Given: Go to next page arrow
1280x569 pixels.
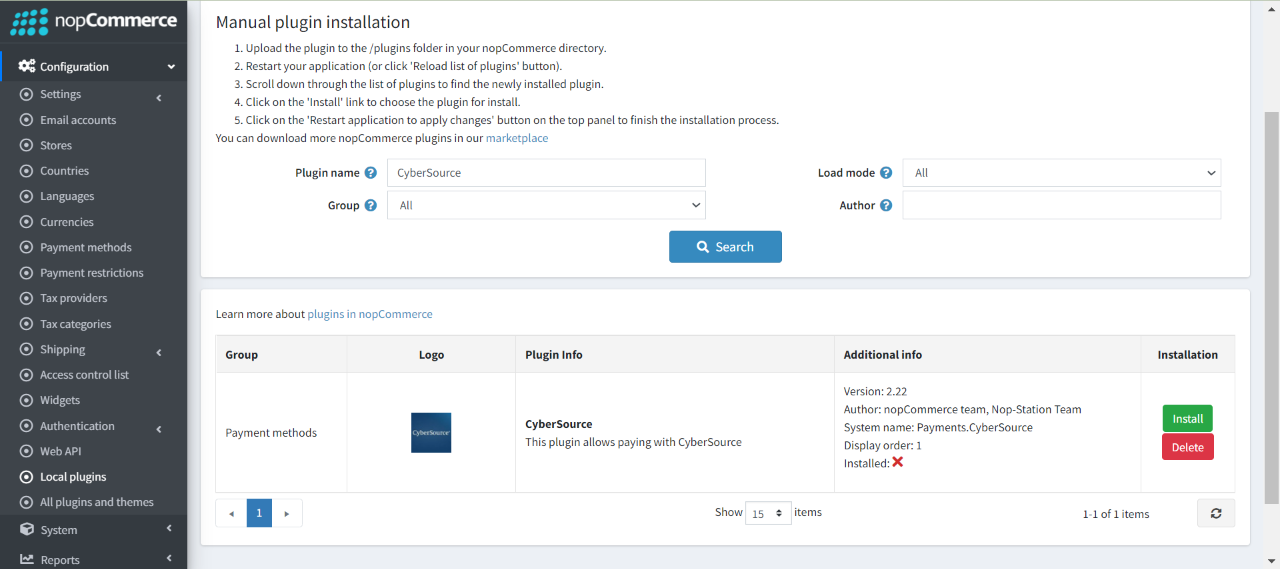Looking at the screenshot, I should coord(287,513).
